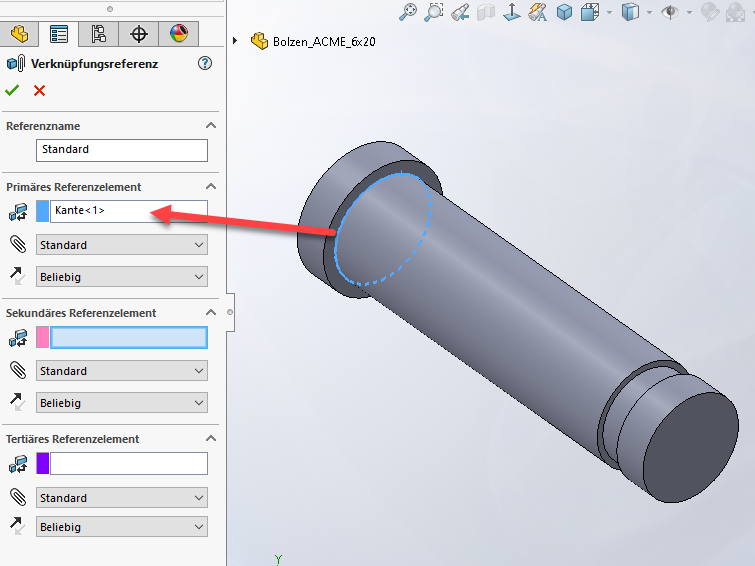Open the View Orientation cube icon

pyautogui.click(x=590, y=12)
